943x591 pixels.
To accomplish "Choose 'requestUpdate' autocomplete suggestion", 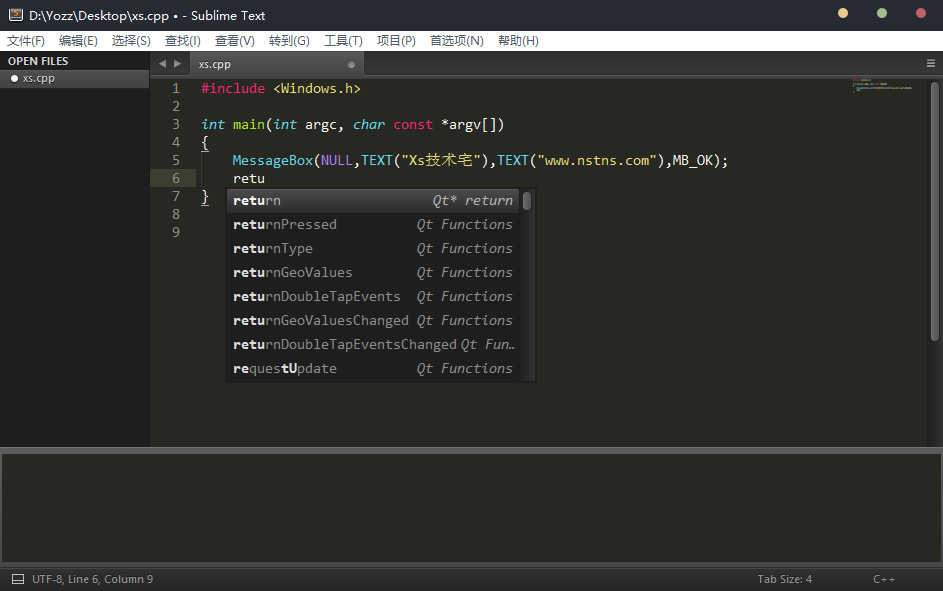I will tap(373, 369).
